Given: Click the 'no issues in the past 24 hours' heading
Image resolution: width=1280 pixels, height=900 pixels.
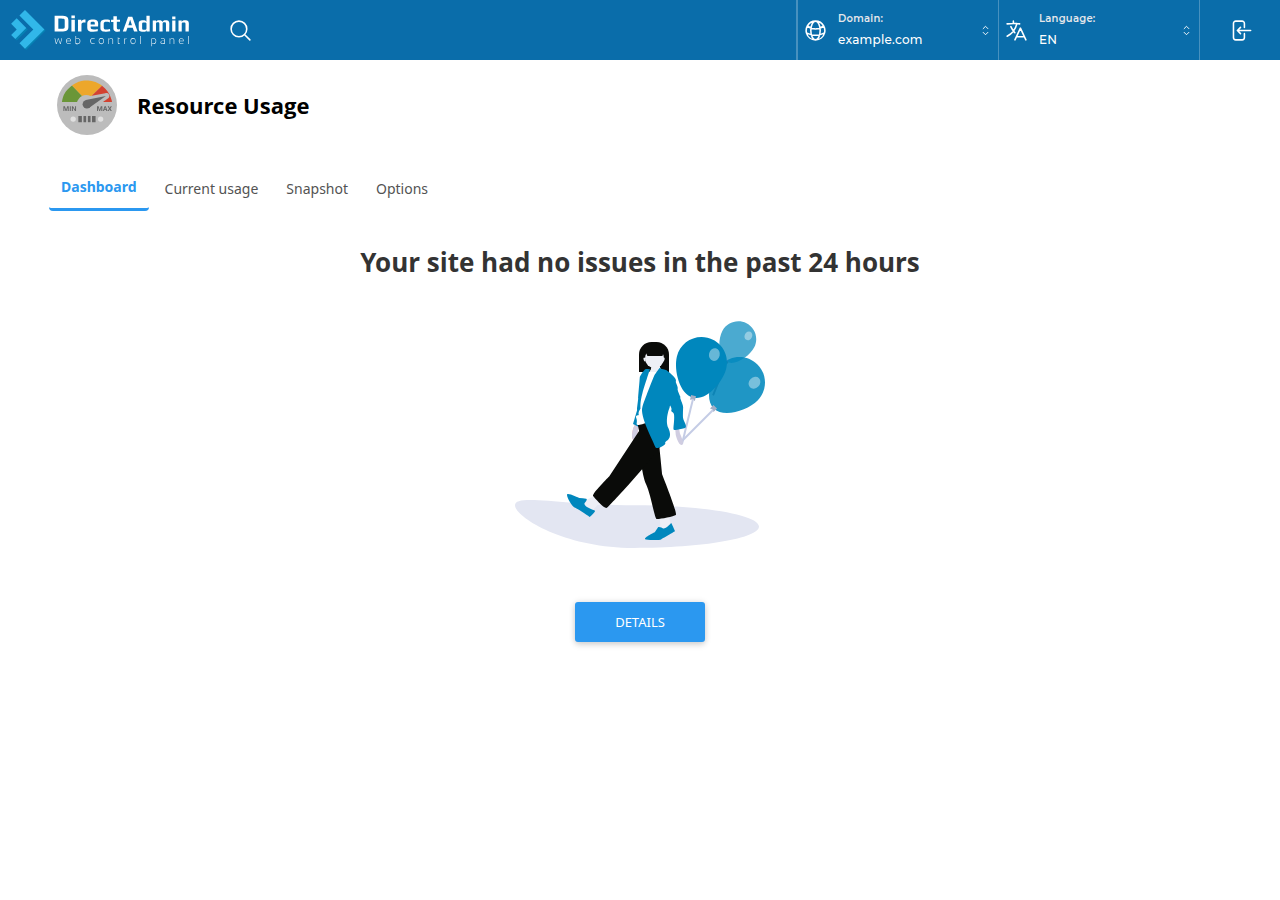Looking at the screenshot, I should [640, 262].
